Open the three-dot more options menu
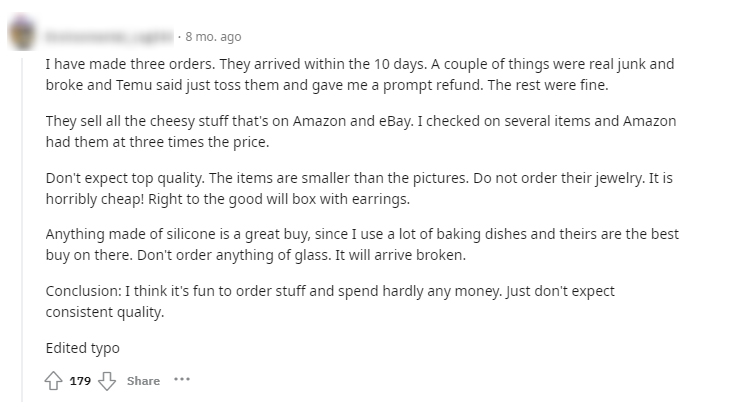The image size is (731, 407). tap(181, 380)
